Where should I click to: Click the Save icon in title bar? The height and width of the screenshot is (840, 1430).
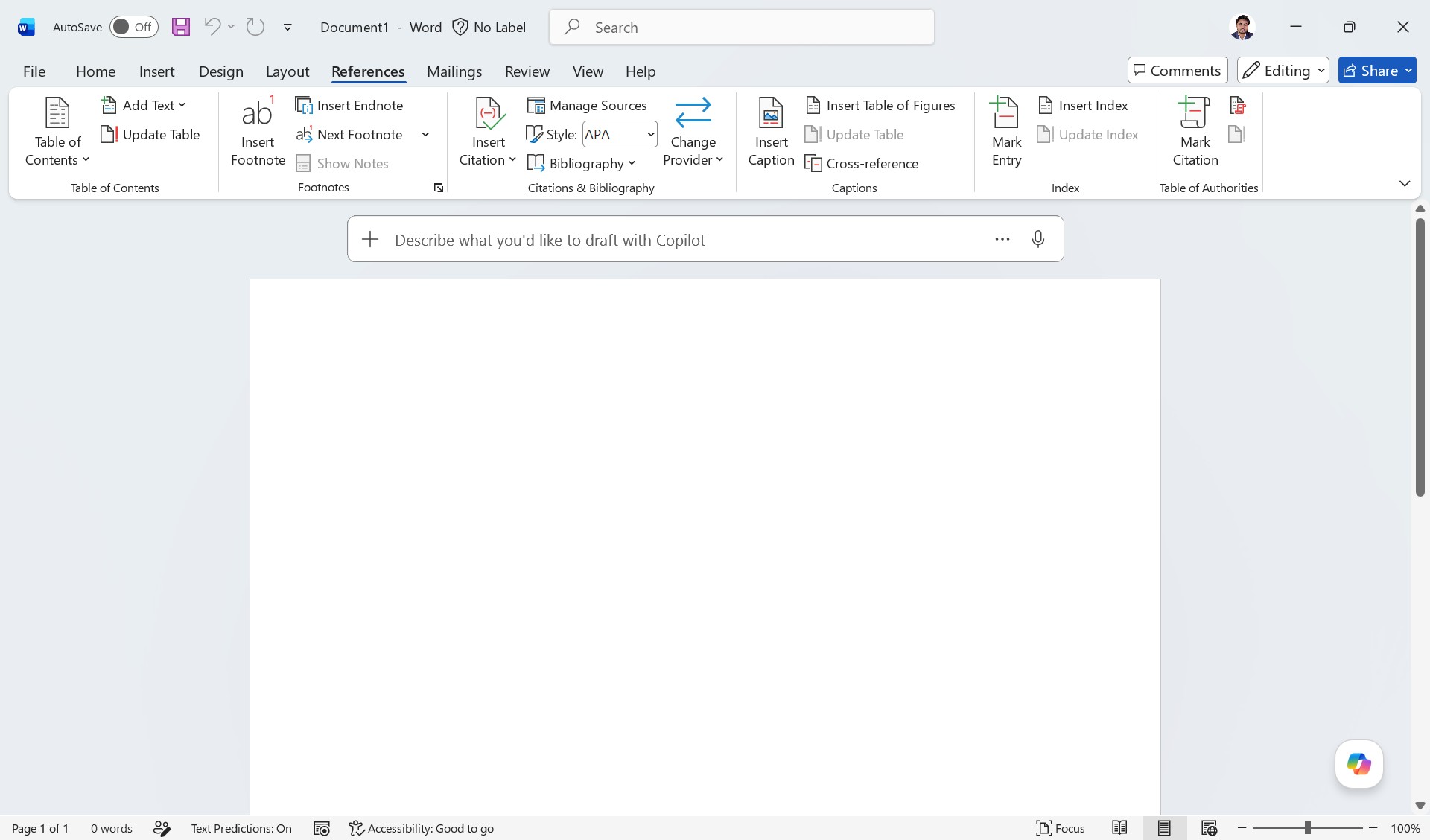[181, 27]
